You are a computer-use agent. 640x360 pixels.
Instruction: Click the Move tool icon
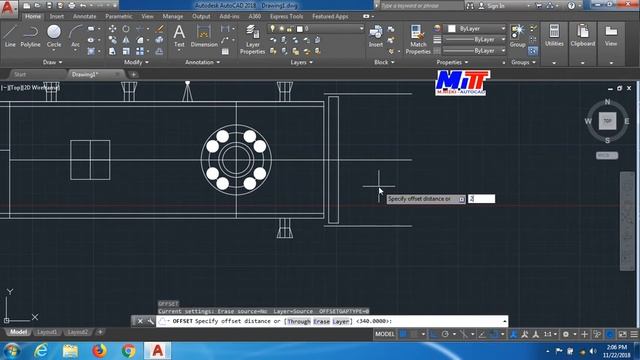[x=112, y=29]
